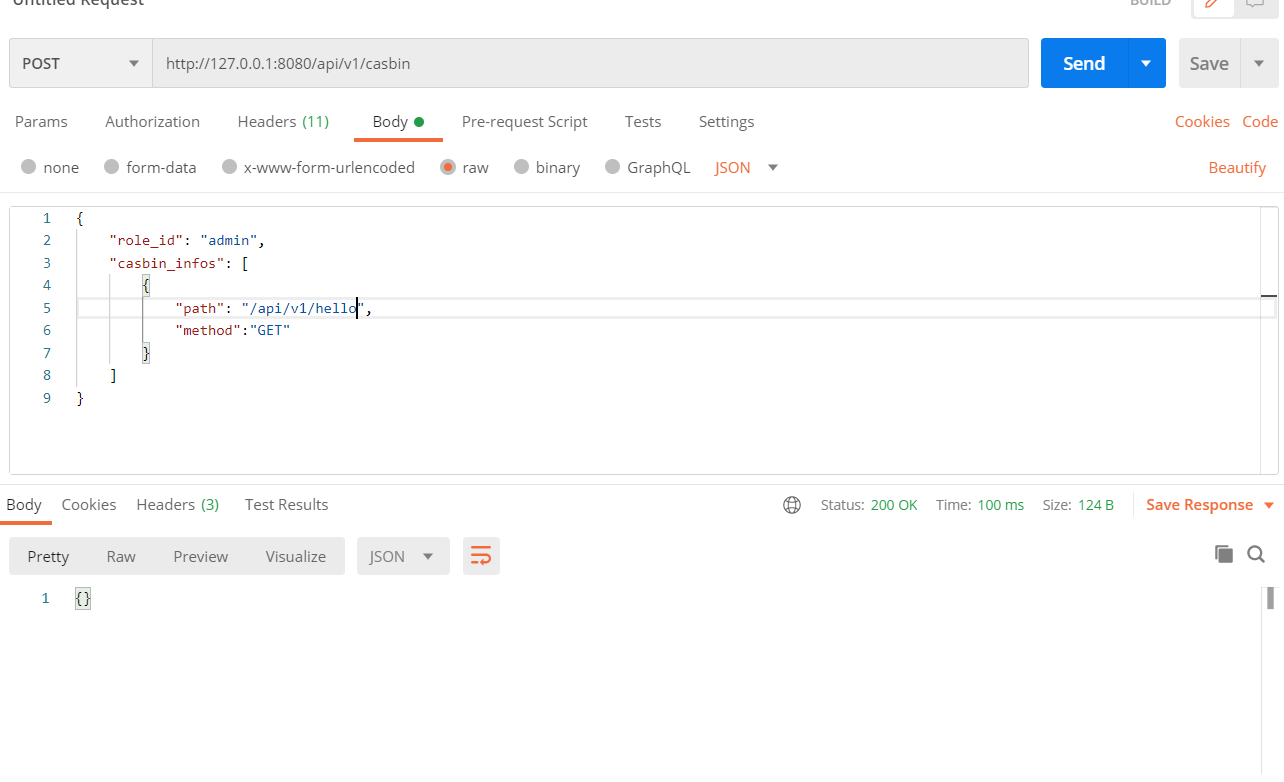
Task: Select the GraphQL body type
Action: point(647,167)
